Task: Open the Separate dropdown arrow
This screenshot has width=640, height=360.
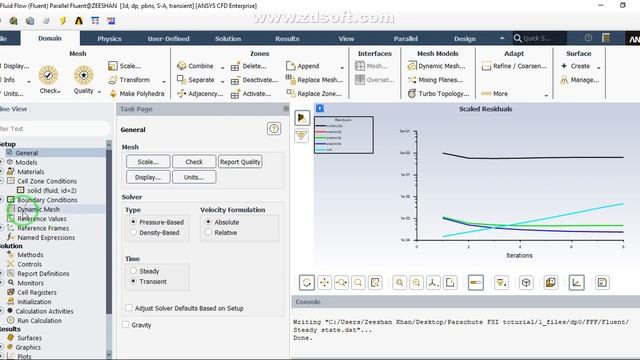Action: (x=222, y=82)
